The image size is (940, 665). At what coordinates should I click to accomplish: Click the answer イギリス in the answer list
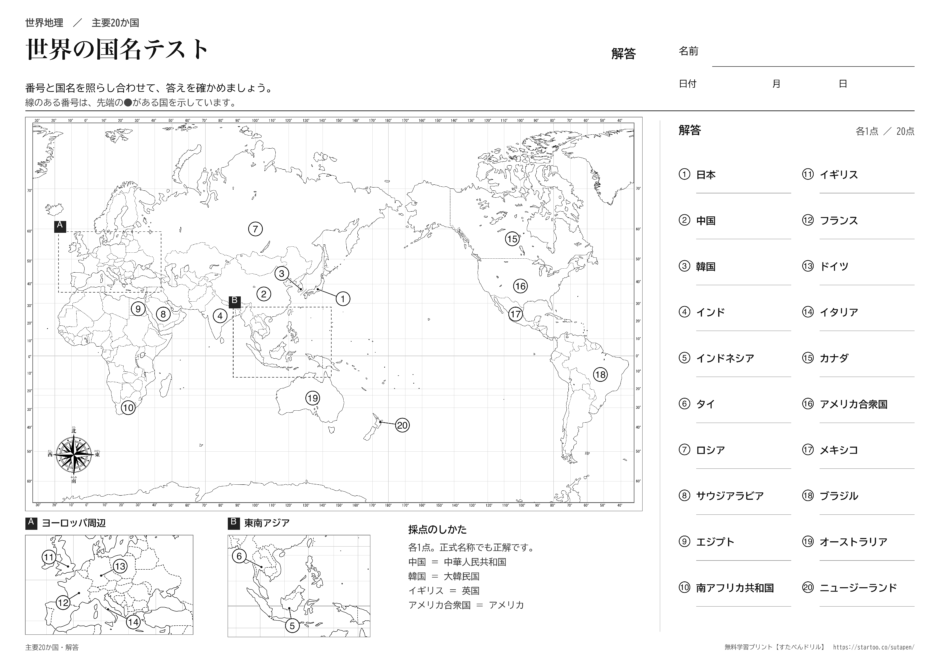839,175
